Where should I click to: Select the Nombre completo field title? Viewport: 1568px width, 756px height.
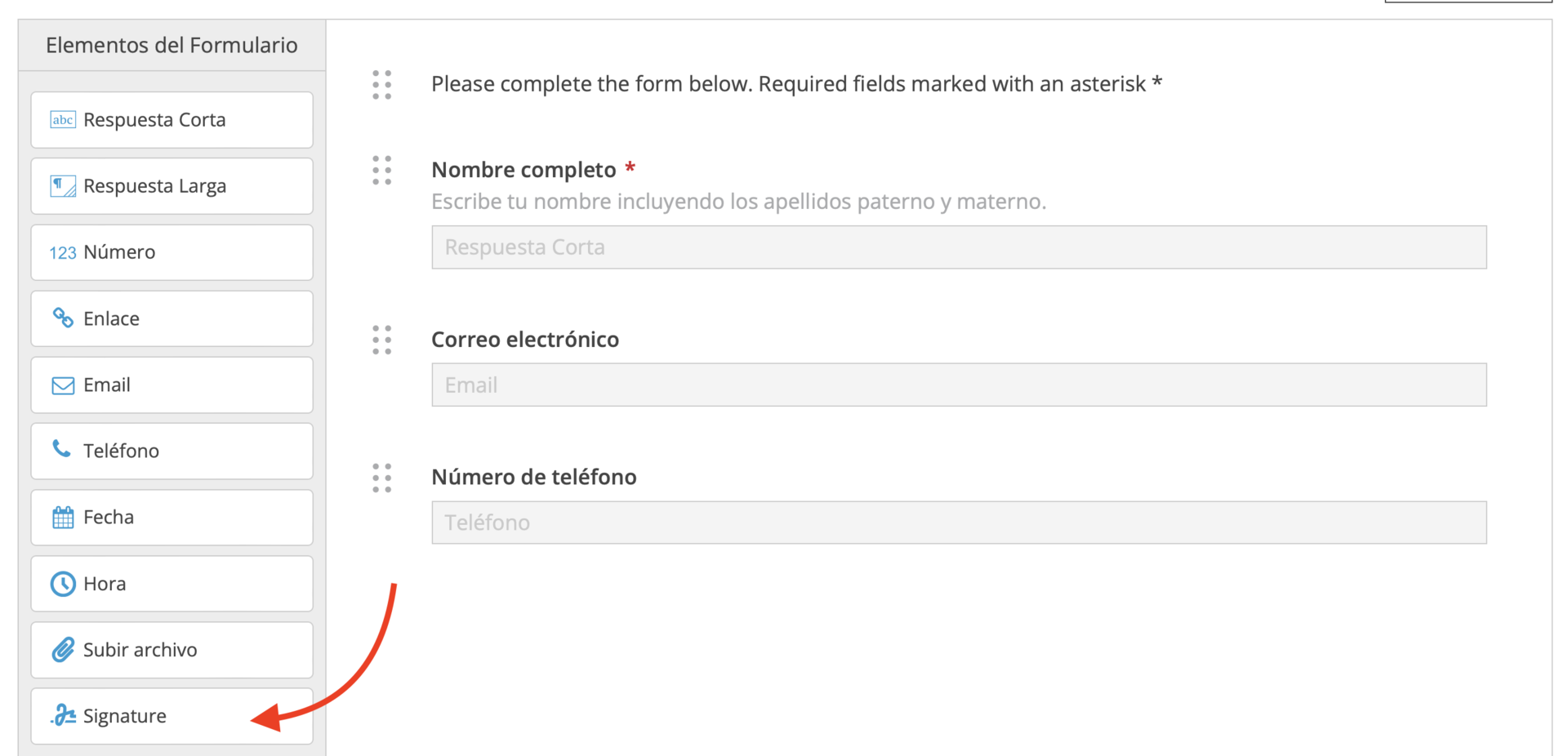click(524, 170)
